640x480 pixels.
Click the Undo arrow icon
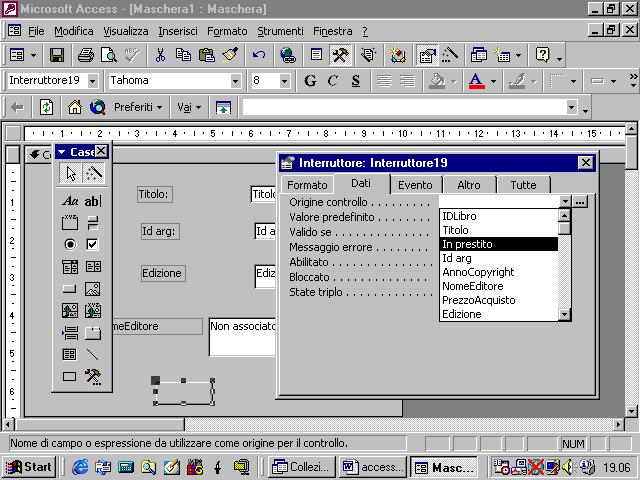tap(259, 55)
